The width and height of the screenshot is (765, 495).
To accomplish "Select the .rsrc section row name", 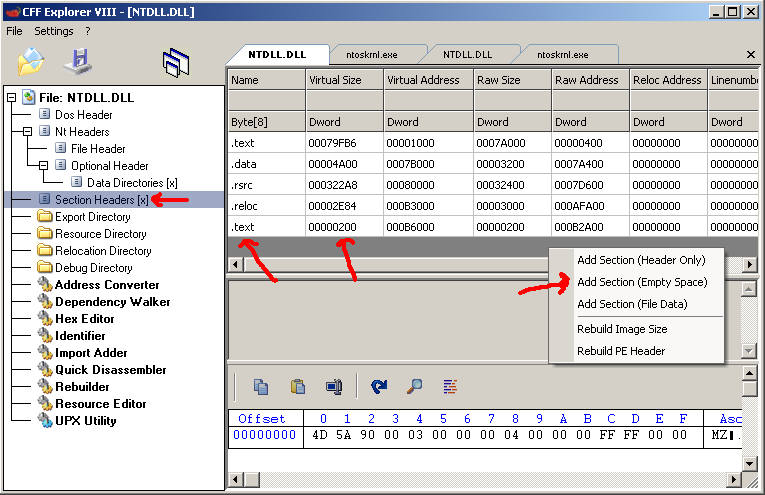I will click(x=242, y=185).
